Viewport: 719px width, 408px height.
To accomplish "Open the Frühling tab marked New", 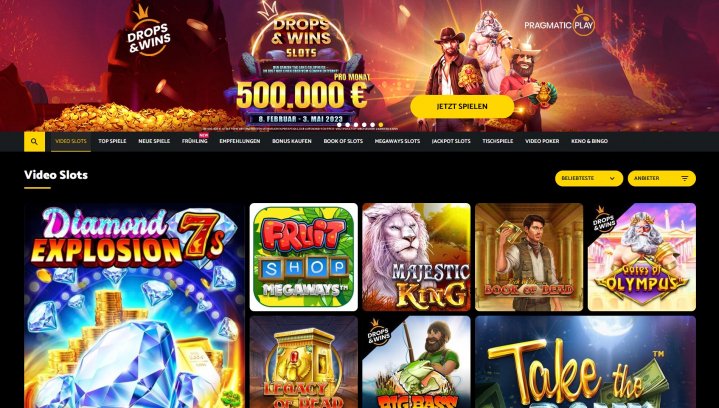I will 195,141.
